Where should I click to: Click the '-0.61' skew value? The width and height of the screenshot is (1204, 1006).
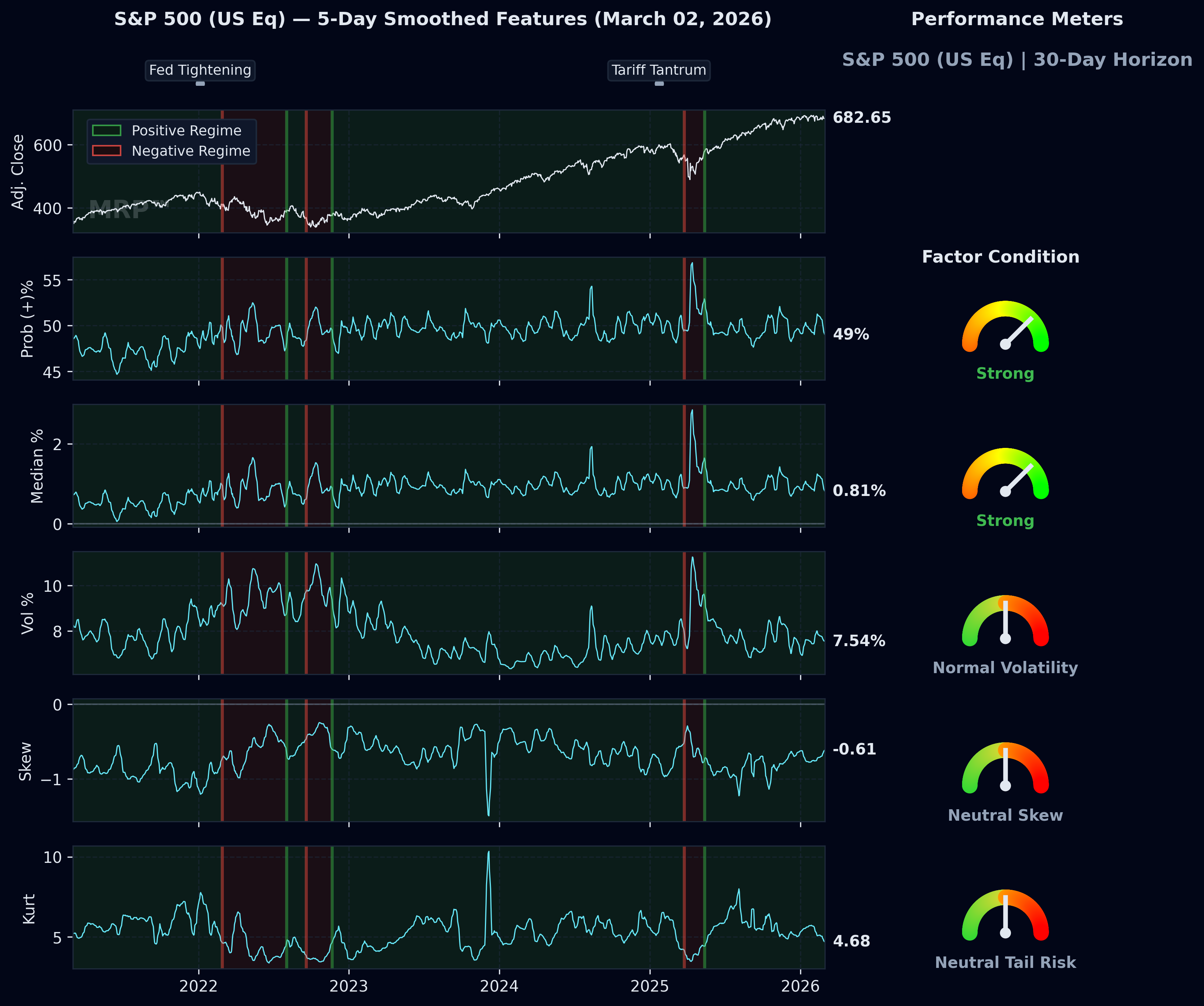(854, 749)
